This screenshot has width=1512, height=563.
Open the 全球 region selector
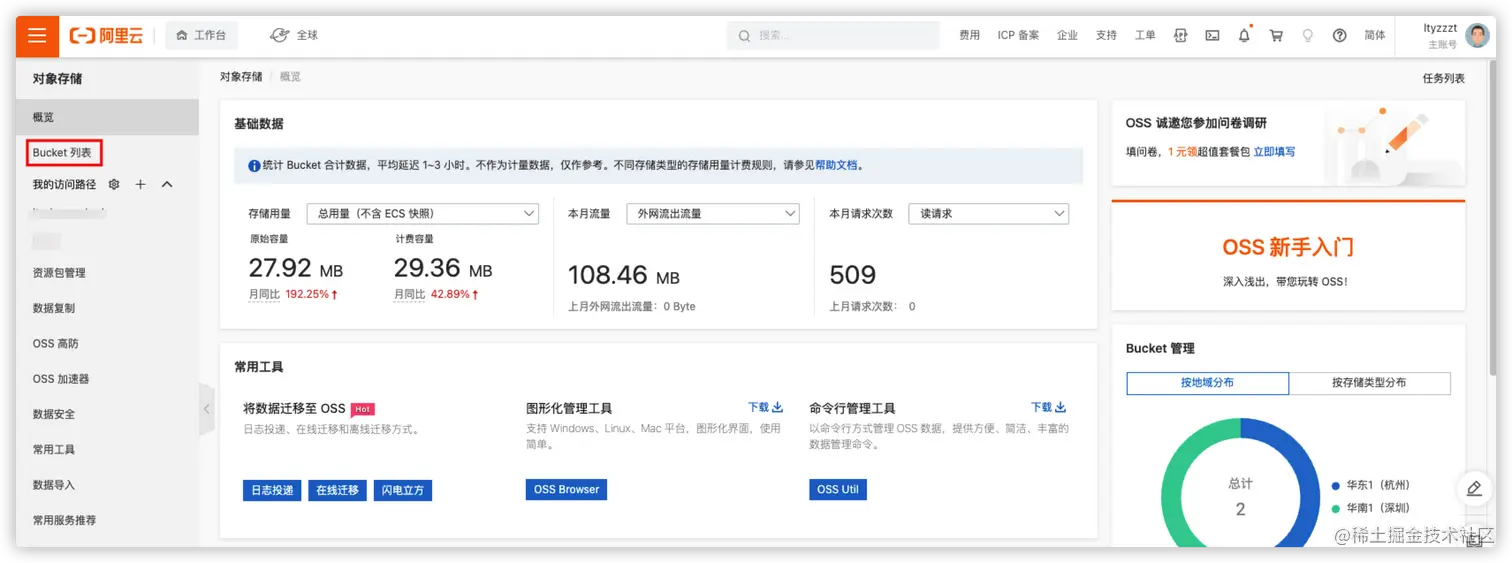(x=294, y=35)
